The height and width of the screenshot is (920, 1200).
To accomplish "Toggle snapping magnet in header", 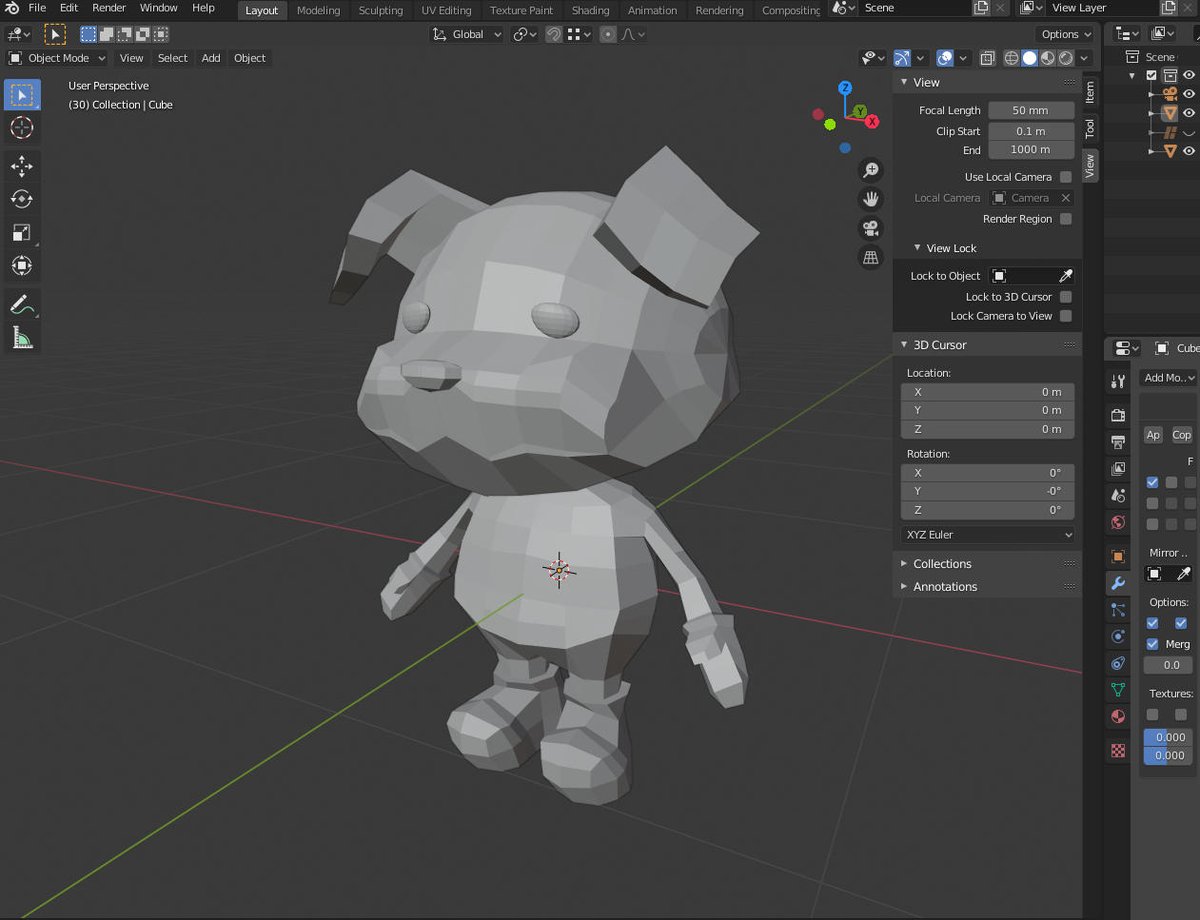I will point(553,34).
